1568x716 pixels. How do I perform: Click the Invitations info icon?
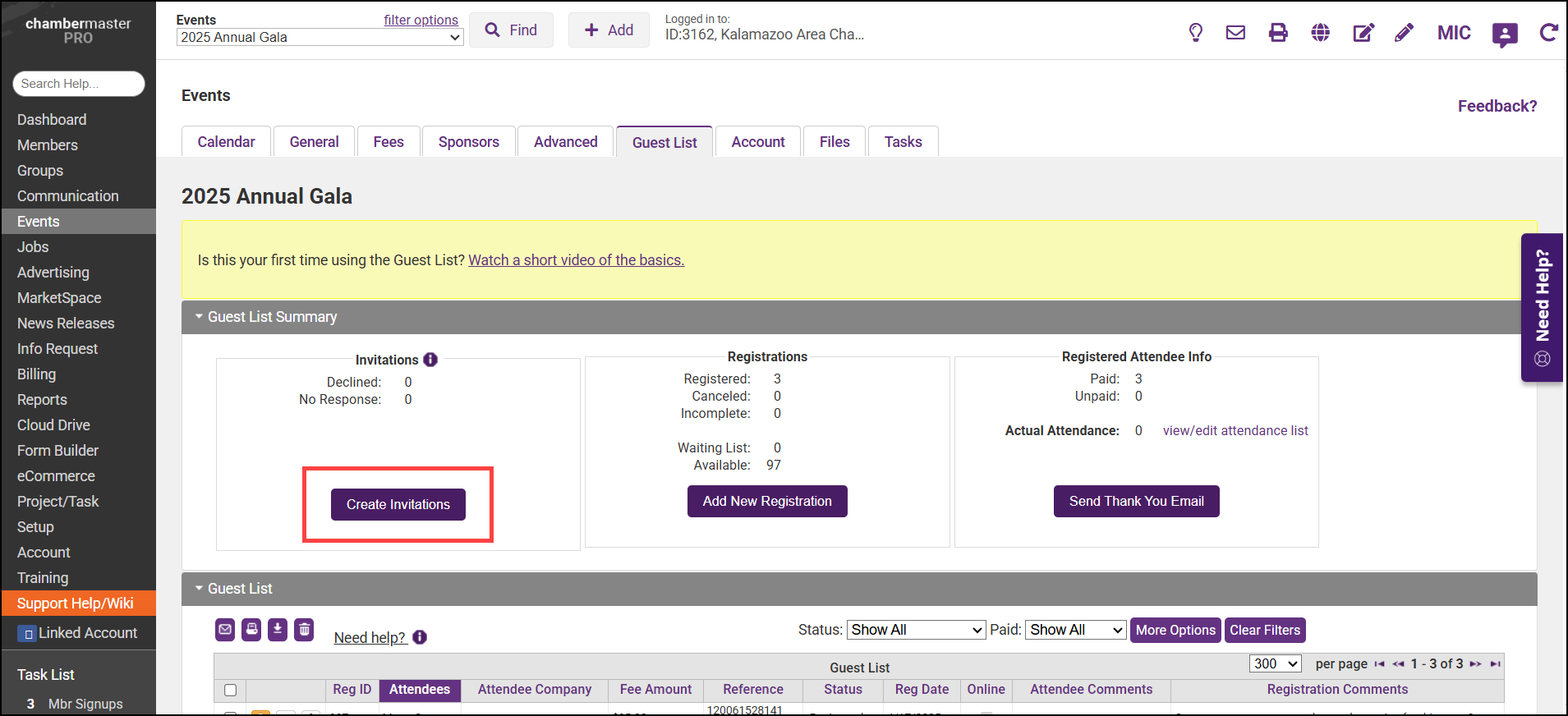pyautogui.click(x=430, y=360)
